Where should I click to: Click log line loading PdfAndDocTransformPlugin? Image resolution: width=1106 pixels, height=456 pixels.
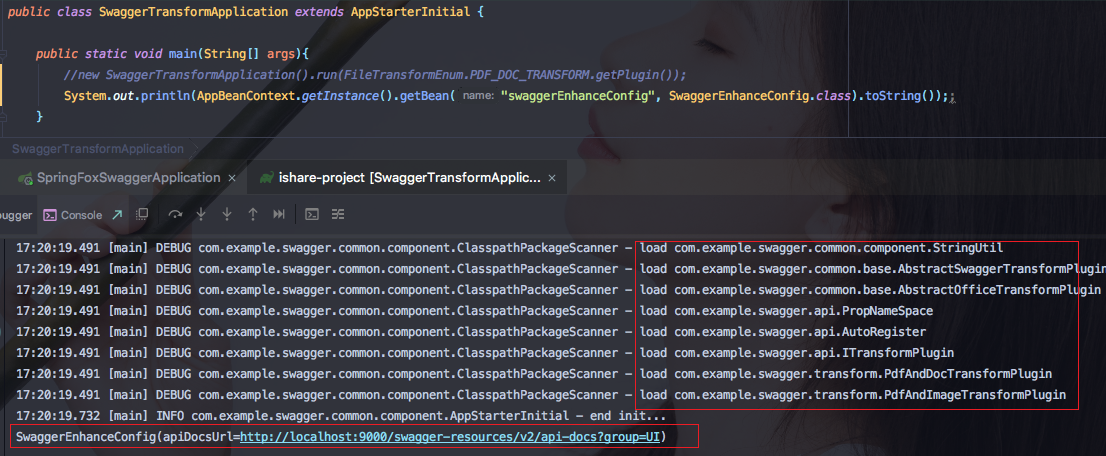pos(533,373)
